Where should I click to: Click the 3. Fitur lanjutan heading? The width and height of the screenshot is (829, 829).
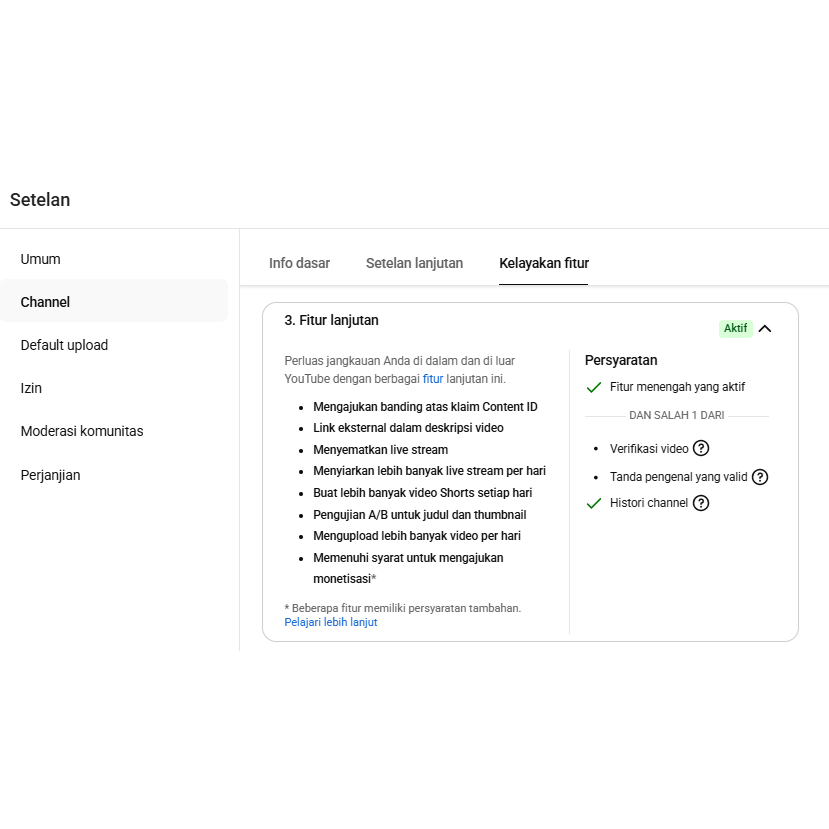[331, 321]
